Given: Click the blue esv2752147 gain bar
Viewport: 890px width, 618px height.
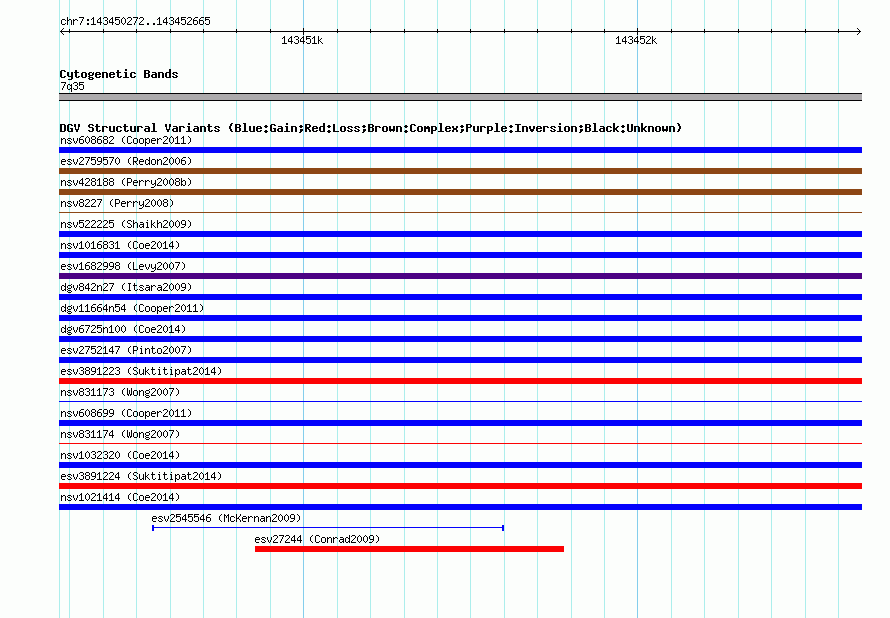Looking at the screenshot, I should tap(460, 360).
